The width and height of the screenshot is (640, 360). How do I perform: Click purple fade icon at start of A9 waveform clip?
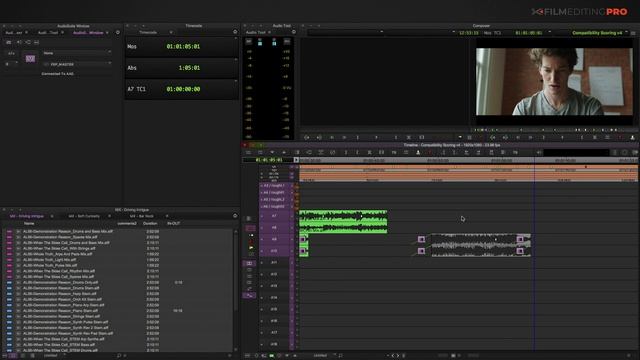pyautogui.click(x=421, y=239)
